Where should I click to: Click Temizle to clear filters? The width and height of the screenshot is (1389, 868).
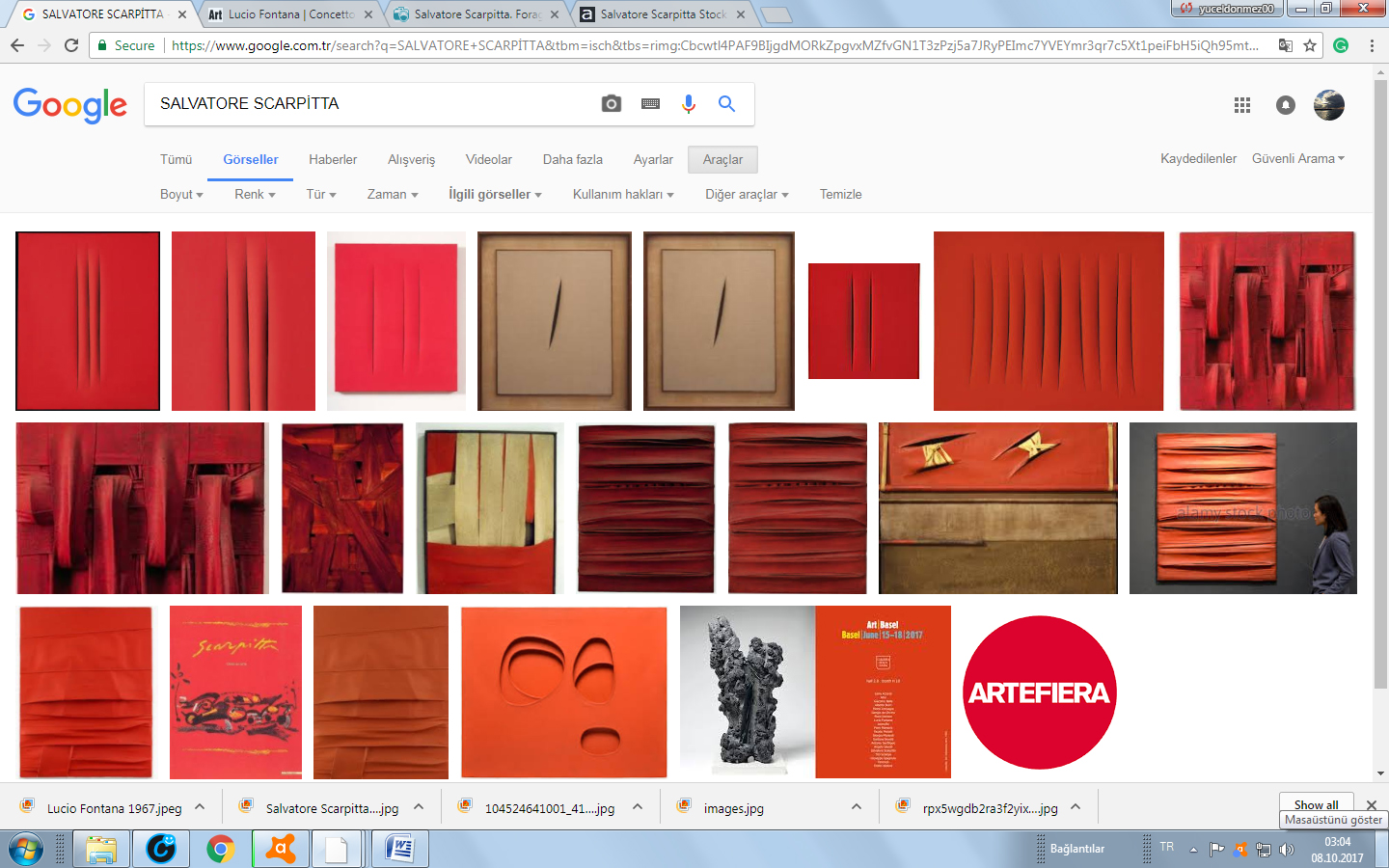840,194
